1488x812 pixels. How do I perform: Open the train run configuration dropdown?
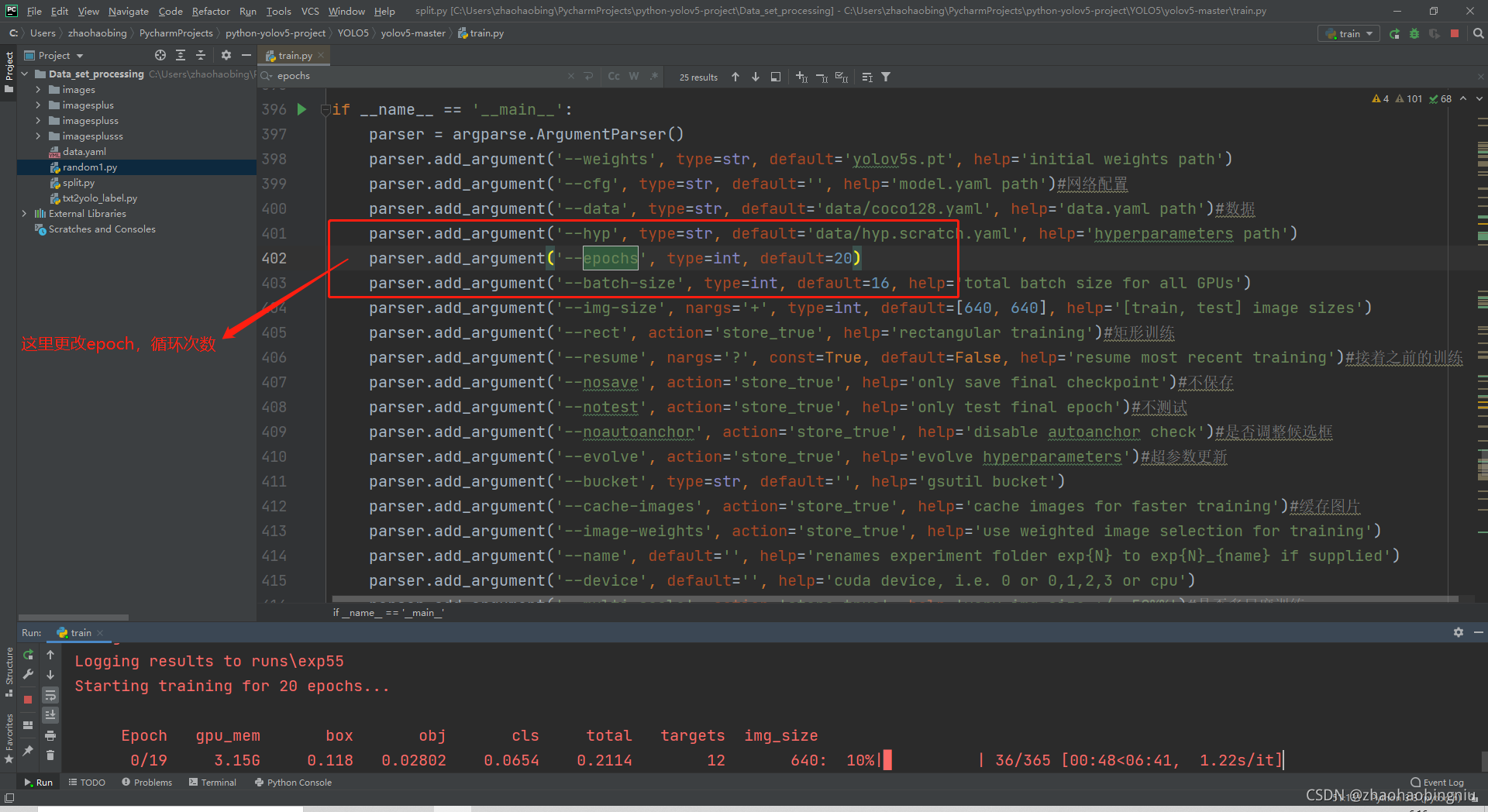click(x=1348, y=34)
